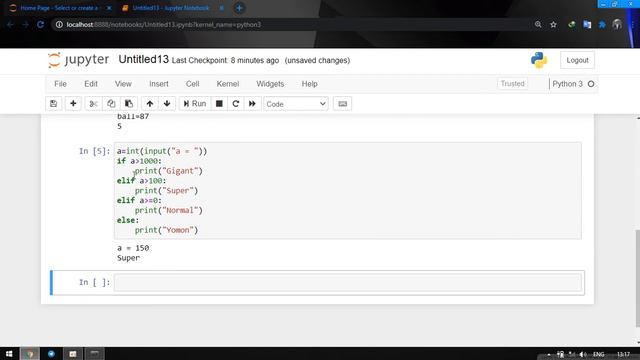Run the current cell
This screenshot has width=640, height=360.
(x=195, y=104)
